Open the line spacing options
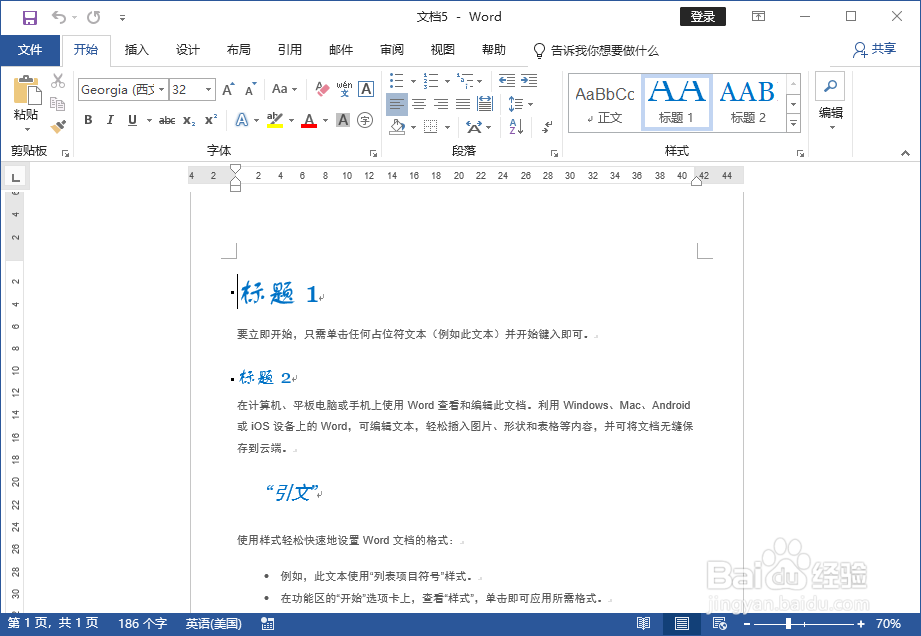921x636 pixels. point(520,105)
